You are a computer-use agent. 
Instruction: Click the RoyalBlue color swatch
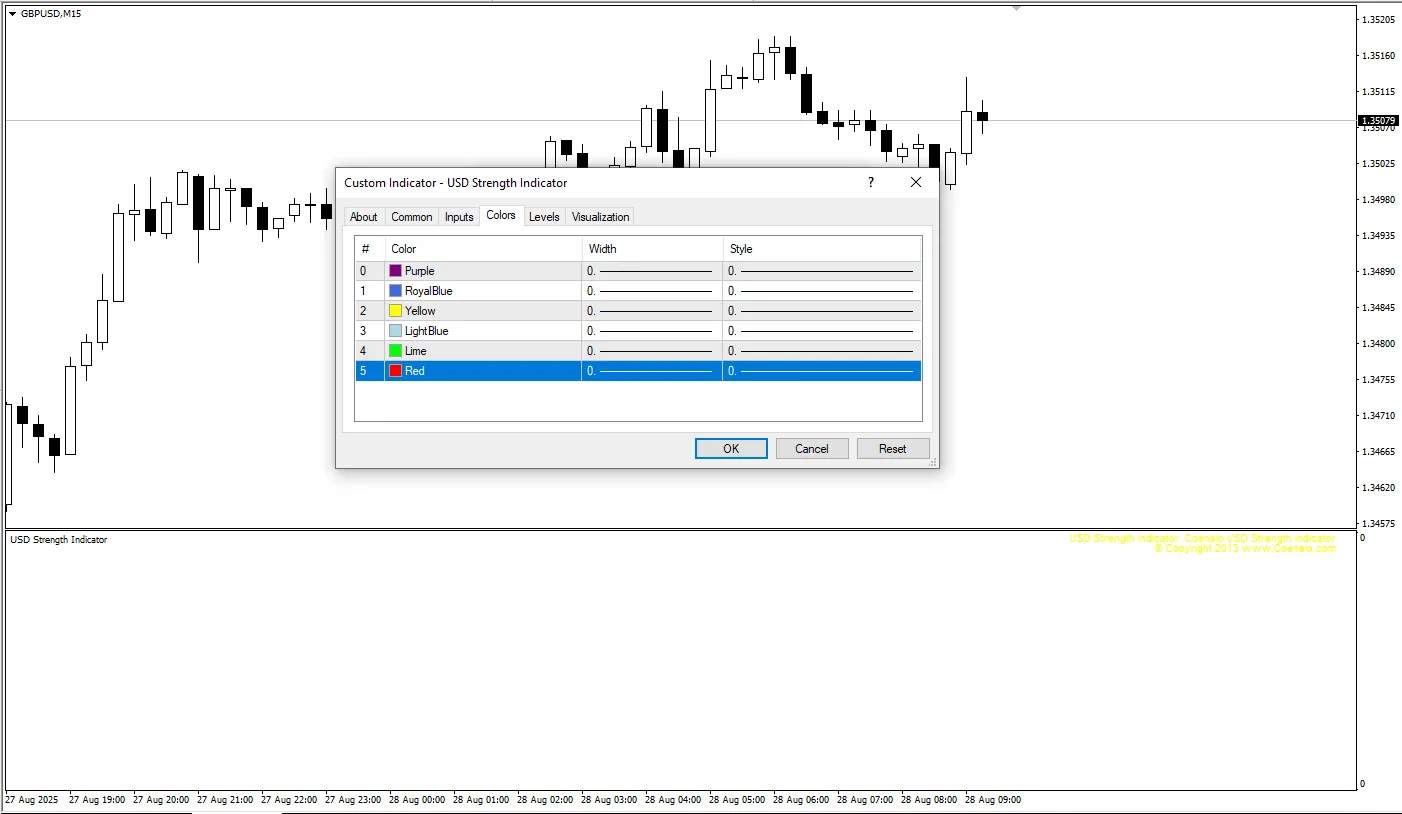pyautogui.click(x=396, y=291)
